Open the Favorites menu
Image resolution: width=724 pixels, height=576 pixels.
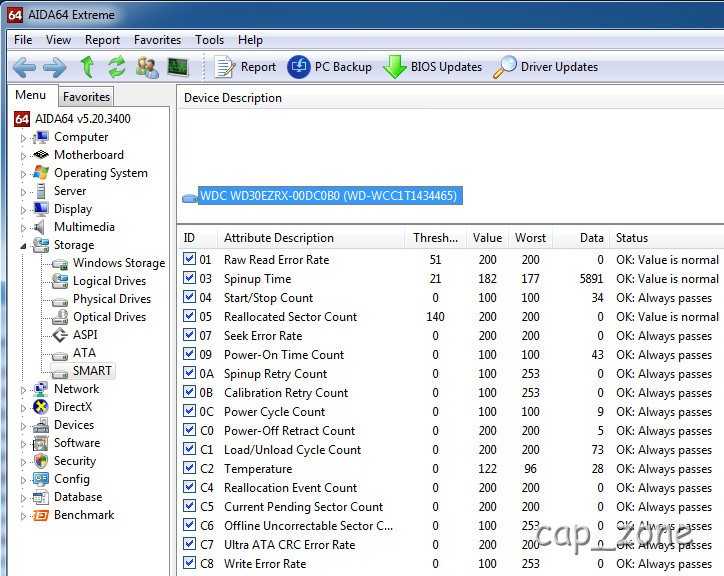157,40
